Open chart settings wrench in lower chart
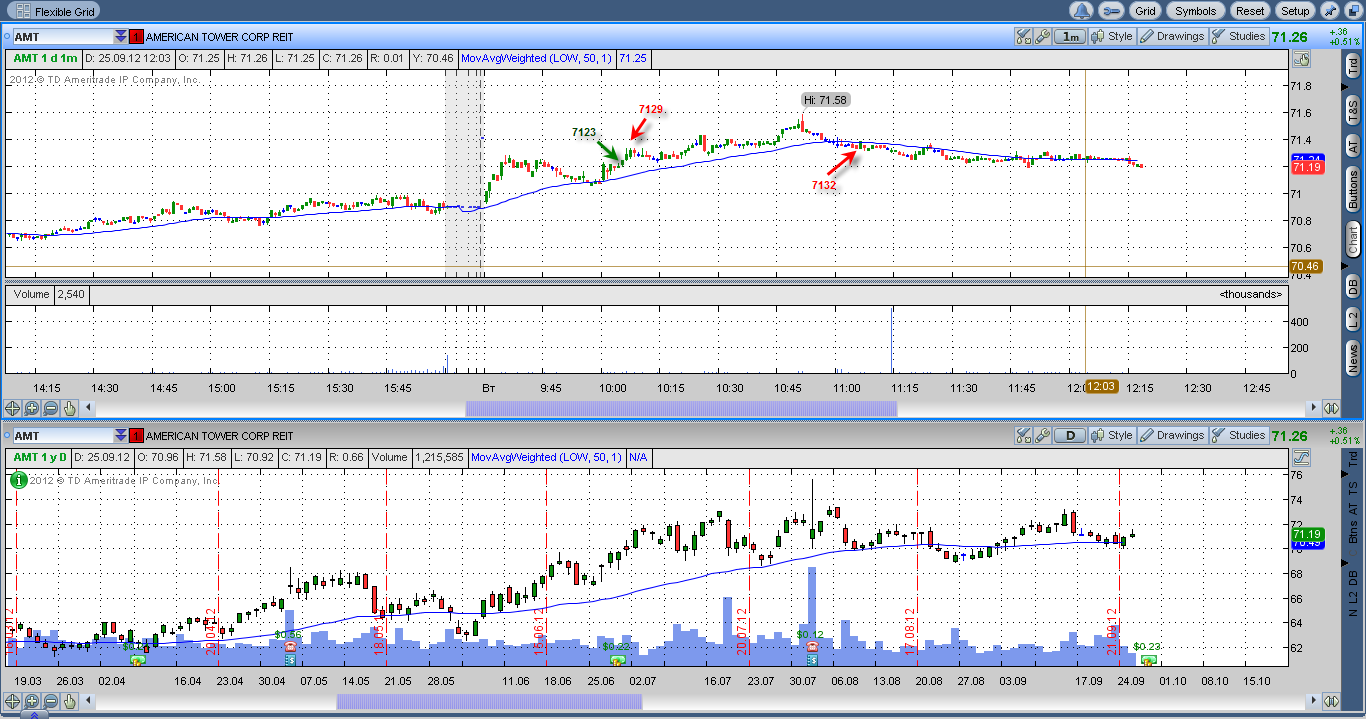Viewport: 1366px width, 719px height. [1042, 436]
